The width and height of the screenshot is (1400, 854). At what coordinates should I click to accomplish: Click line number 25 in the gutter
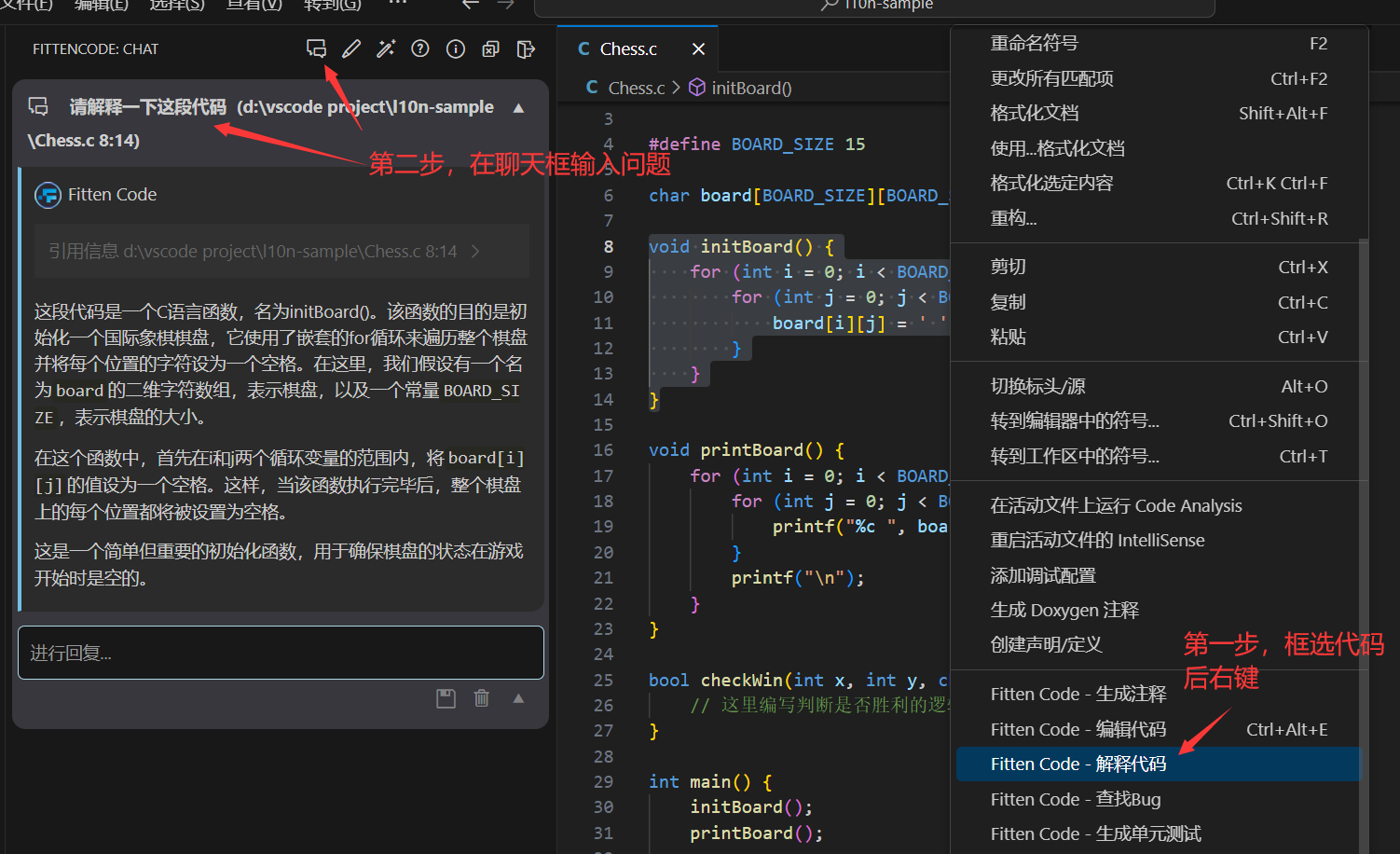pyautogui.click(x=603, y=680)
